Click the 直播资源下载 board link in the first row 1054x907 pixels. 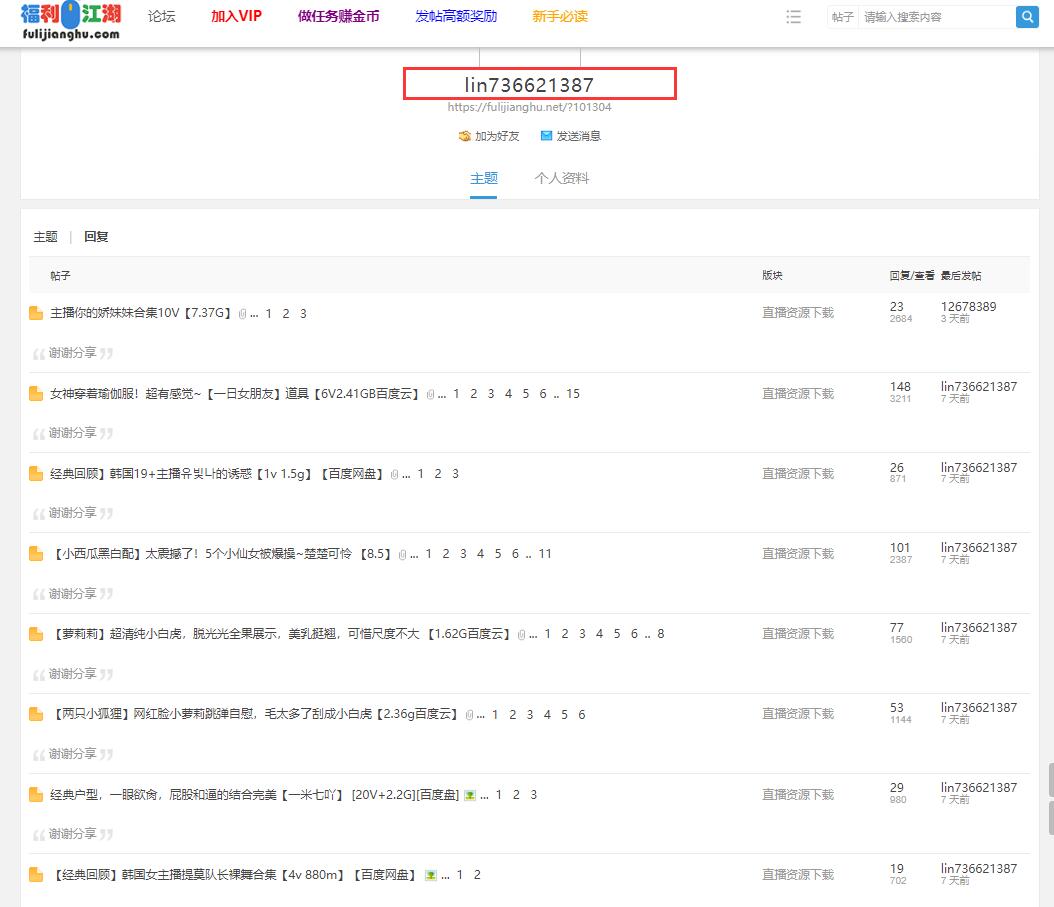click(x=797, y=313)
